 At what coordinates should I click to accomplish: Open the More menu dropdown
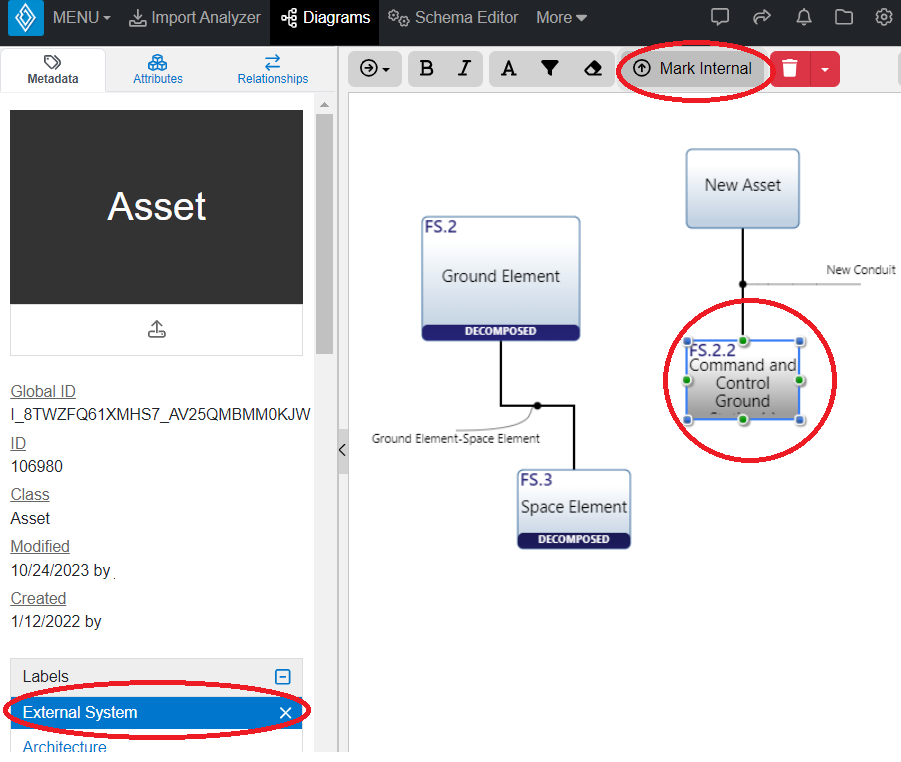click(561, 17)
